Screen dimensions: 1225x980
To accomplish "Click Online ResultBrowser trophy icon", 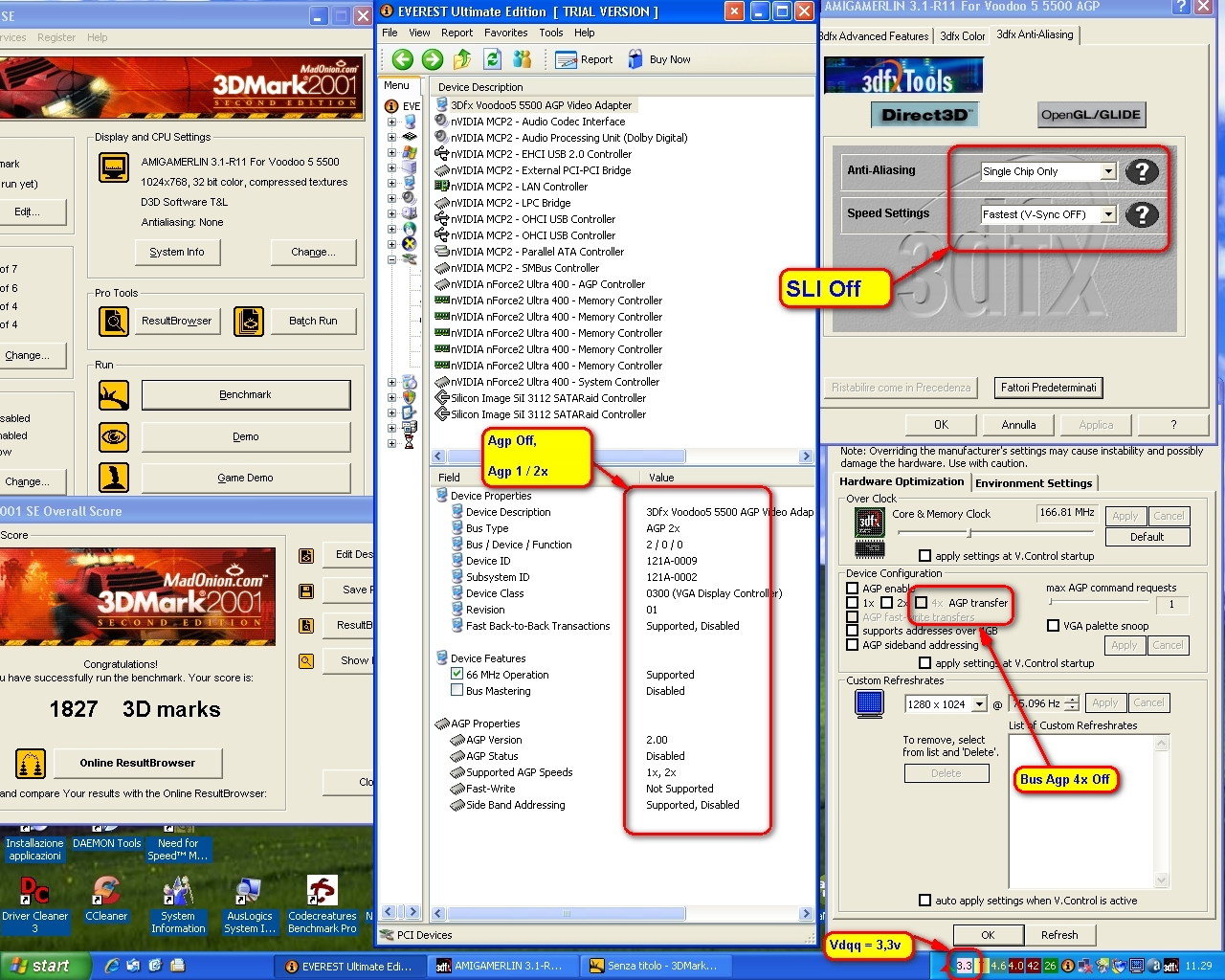I will [x=31, y=763].
